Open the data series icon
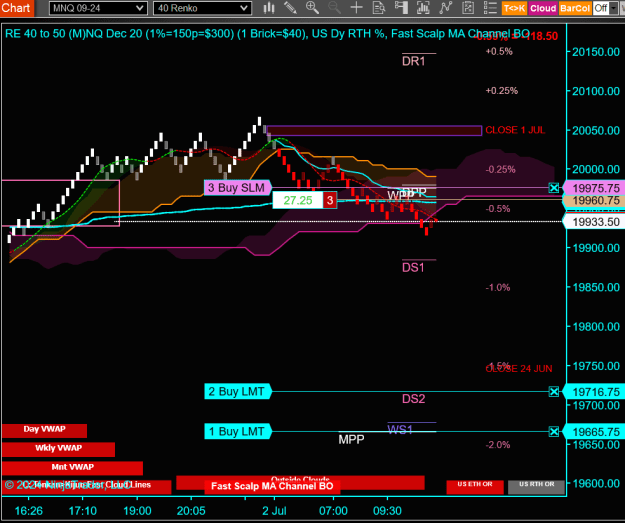The width and height of the screenshot is (625, 523). [x=423, y=8]
